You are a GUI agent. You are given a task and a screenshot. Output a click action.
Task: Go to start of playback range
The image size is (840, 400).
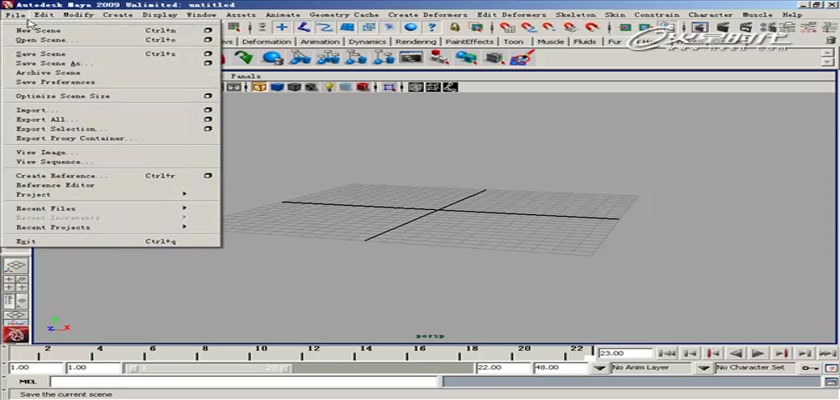tap(667, 353)
